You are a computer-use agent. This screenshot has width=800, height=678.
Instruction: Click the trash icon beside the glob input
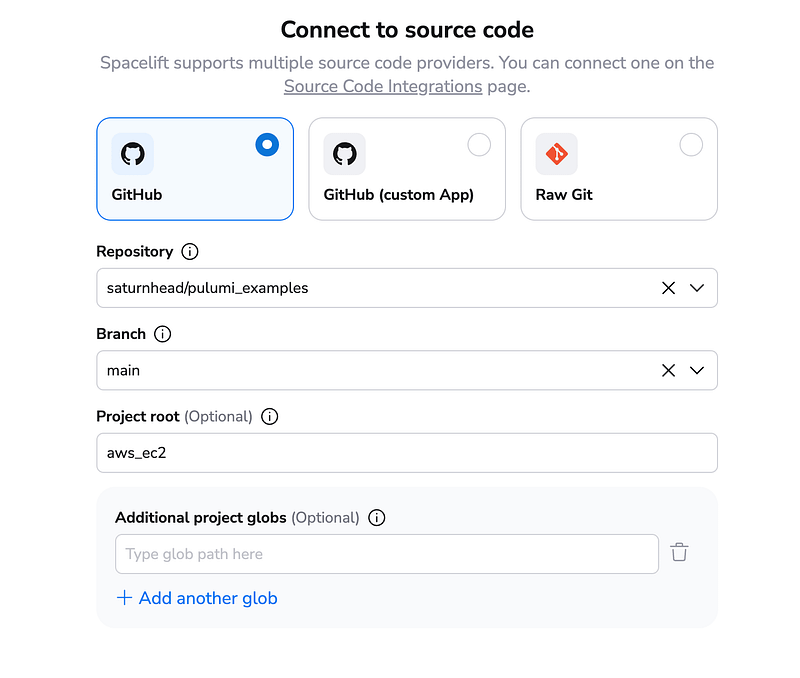point(680,552)
